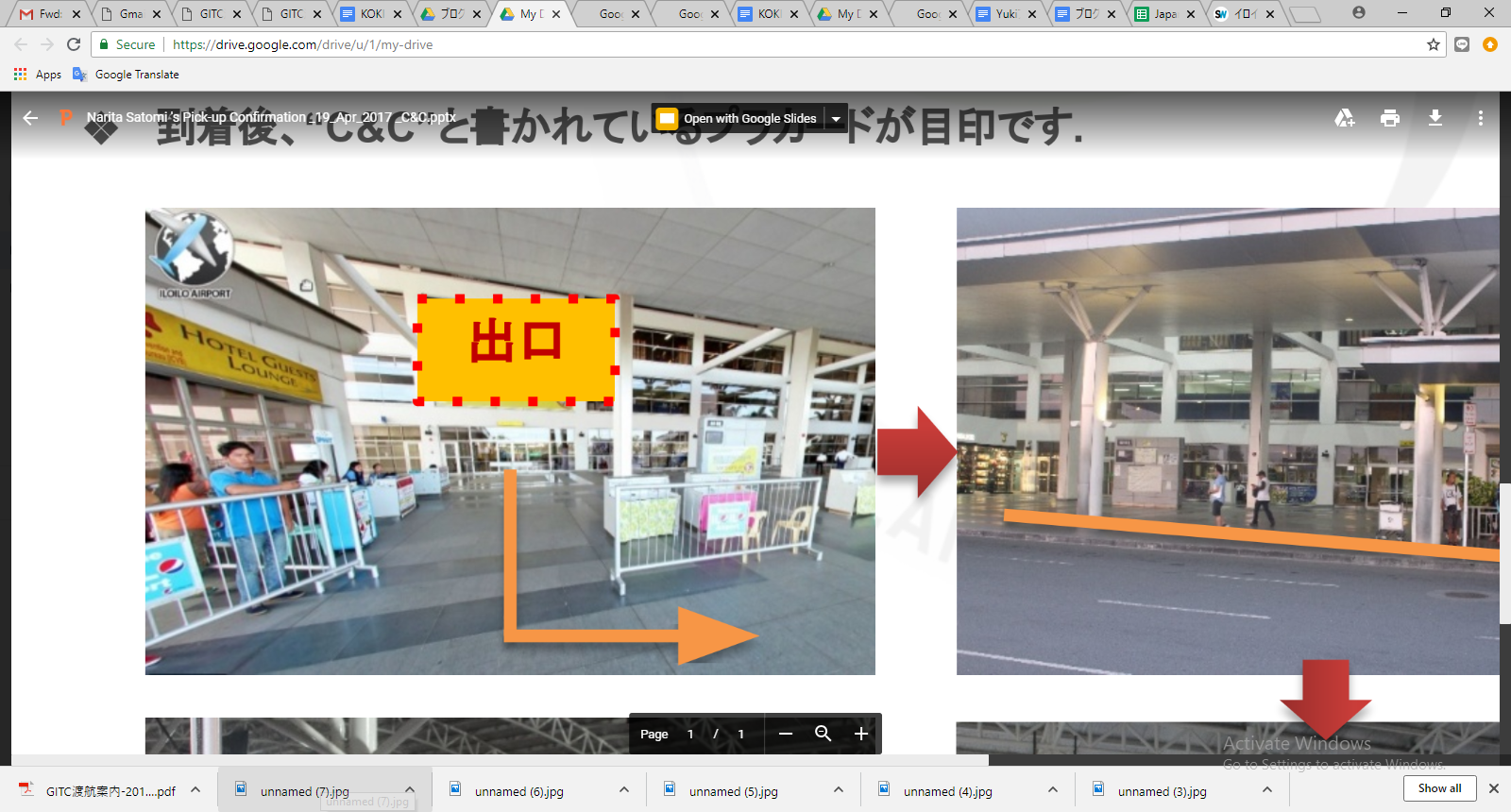Expand options for unnamed (5).jpg
This screenshot has height=812, width=1511.
pyautogui.click(x=839, y=789)
